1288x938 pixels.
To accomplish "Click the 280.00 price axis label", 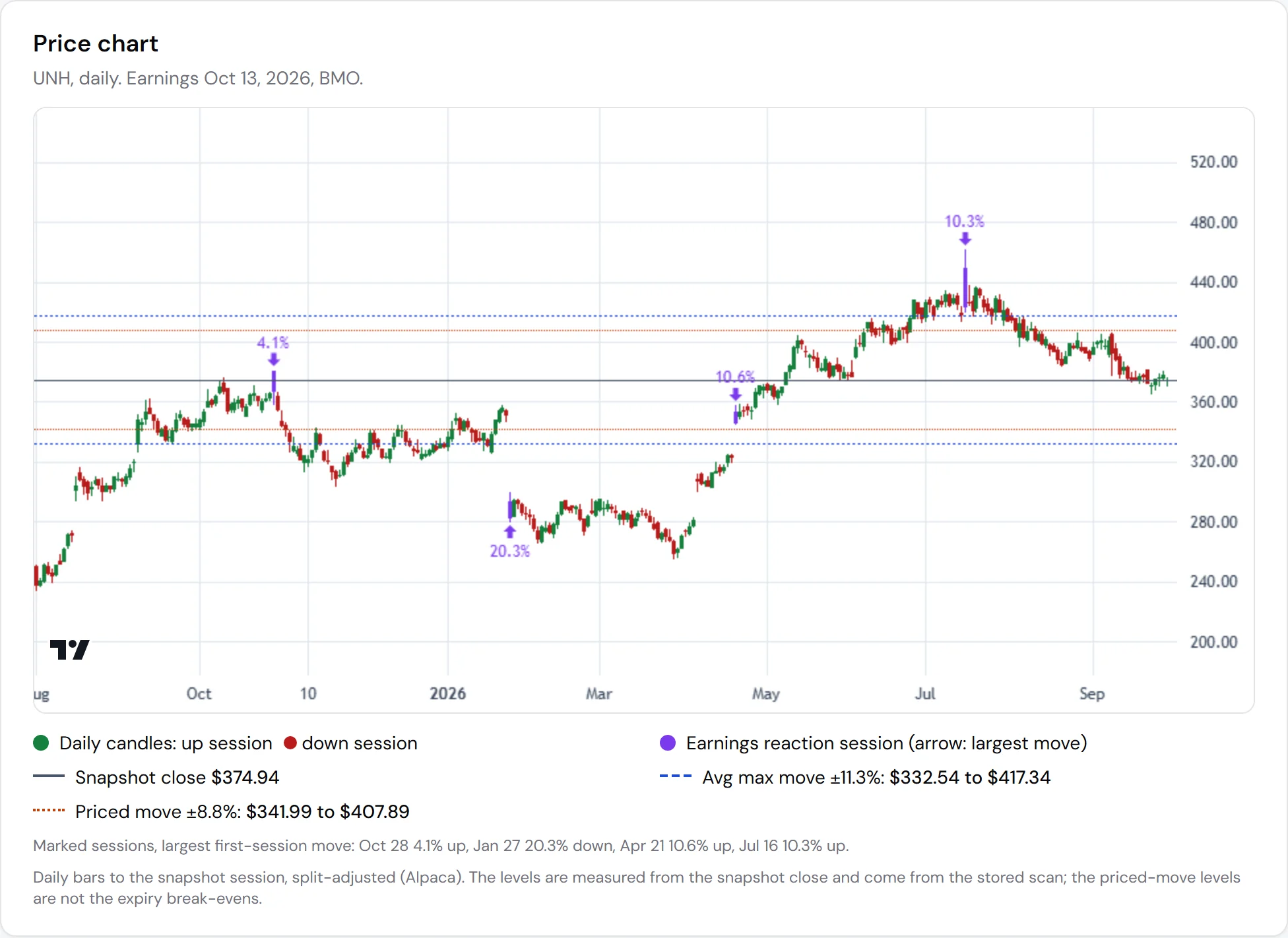I will click(x=1213, y=522).
